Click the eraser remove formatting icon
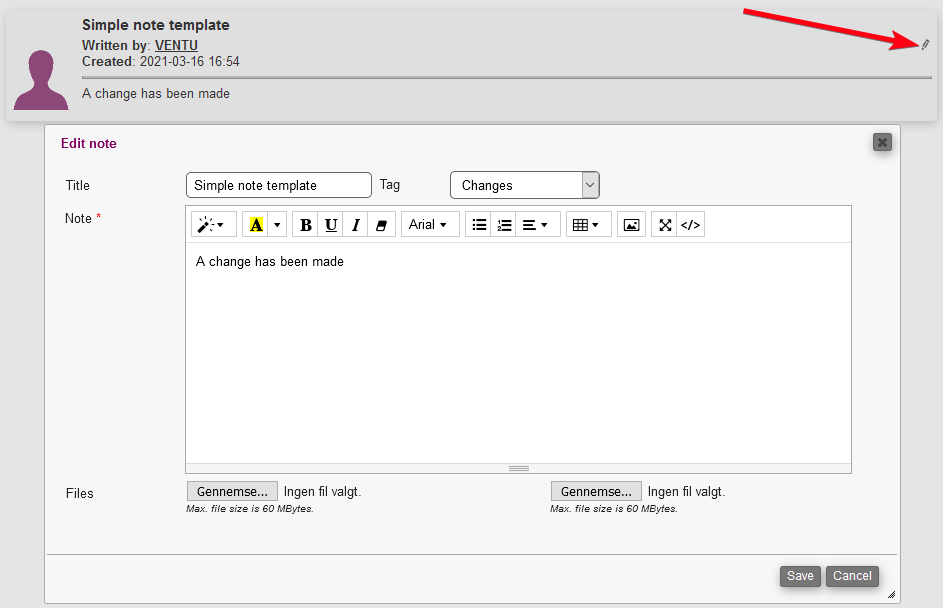The height and width of the screenshot is (608, 943). tap(381, 225)
